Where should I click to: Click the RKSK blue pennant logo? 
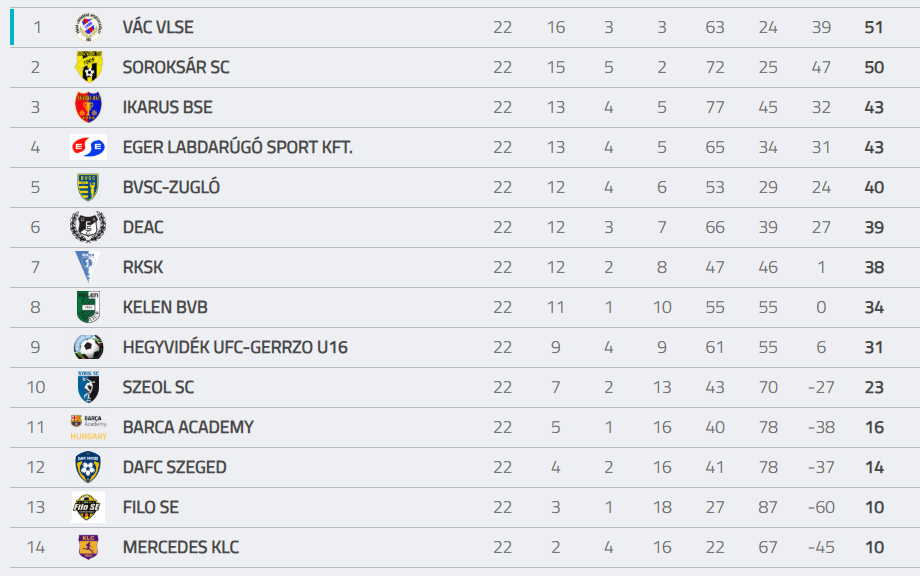point(88,267)
